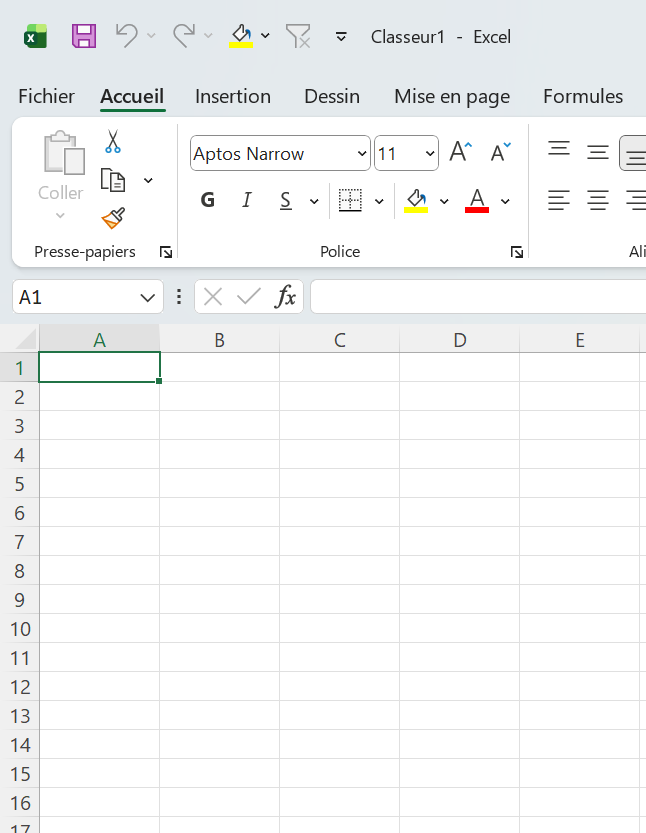
Task: Clear filter using the funnel icon in title bar
Action: coord(298,36)
